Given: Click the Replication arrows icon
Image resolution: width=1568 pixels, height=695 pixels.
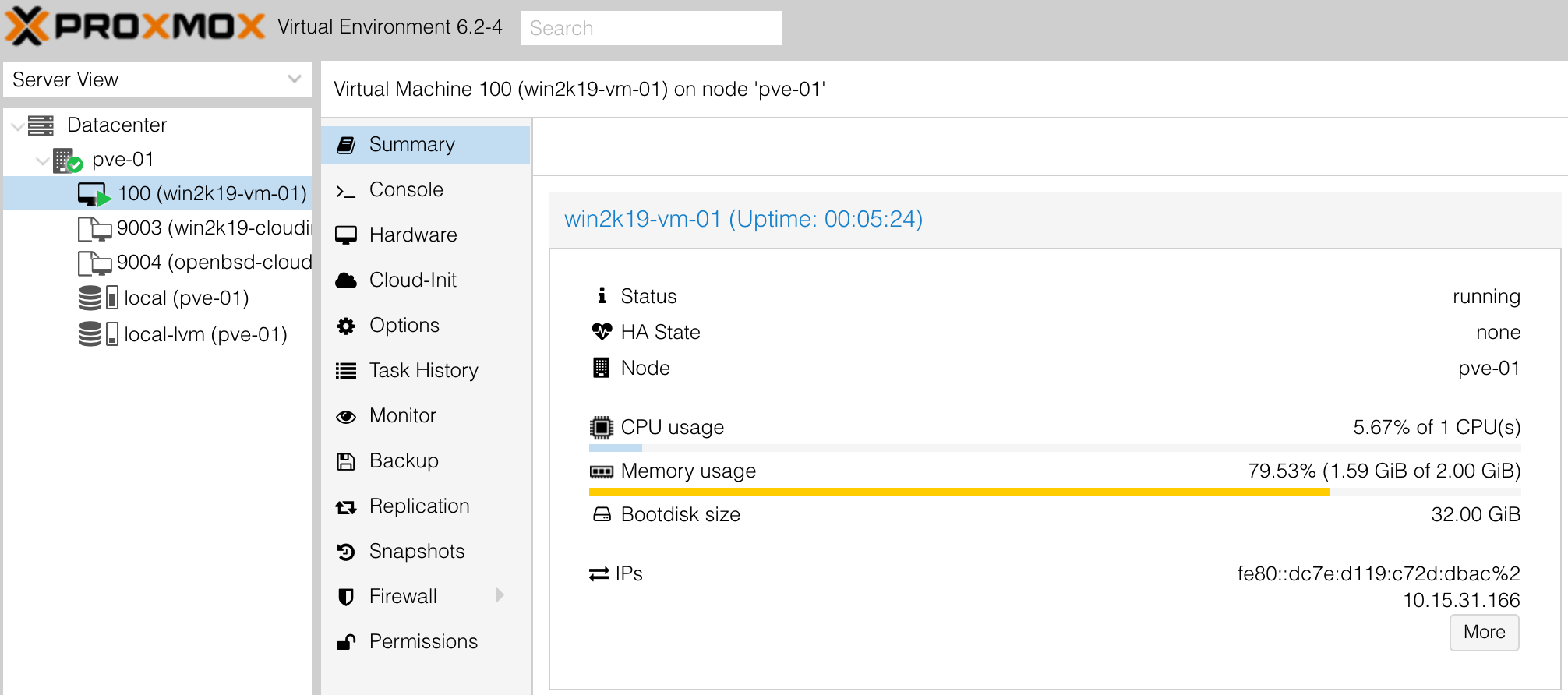Looking at the screenshot, I should pyautogui.click(x=346, y=507).
